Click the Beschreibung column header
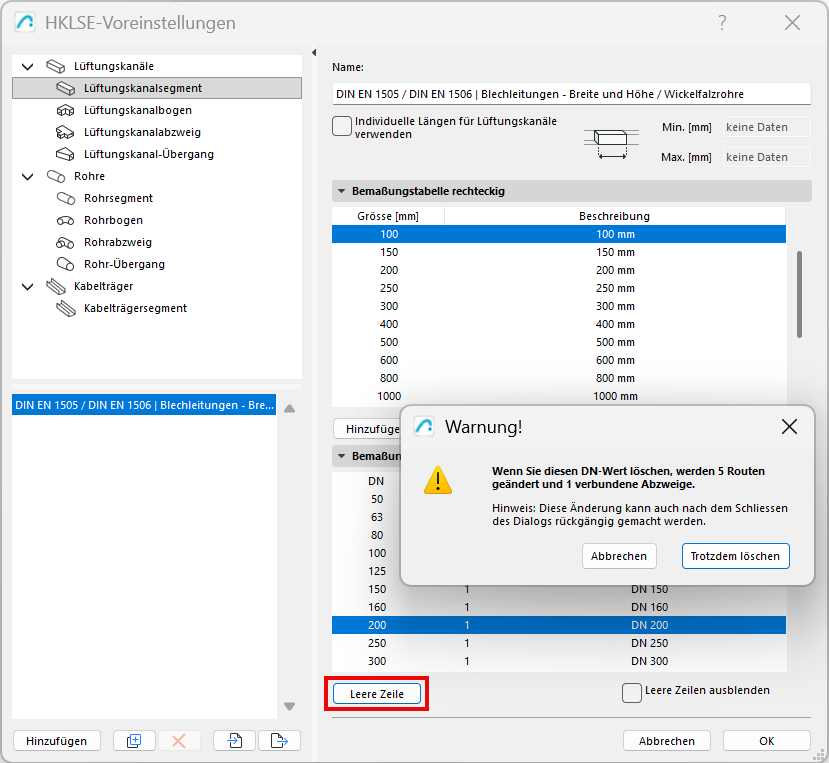Screen dimensions: 829x763 614,216
